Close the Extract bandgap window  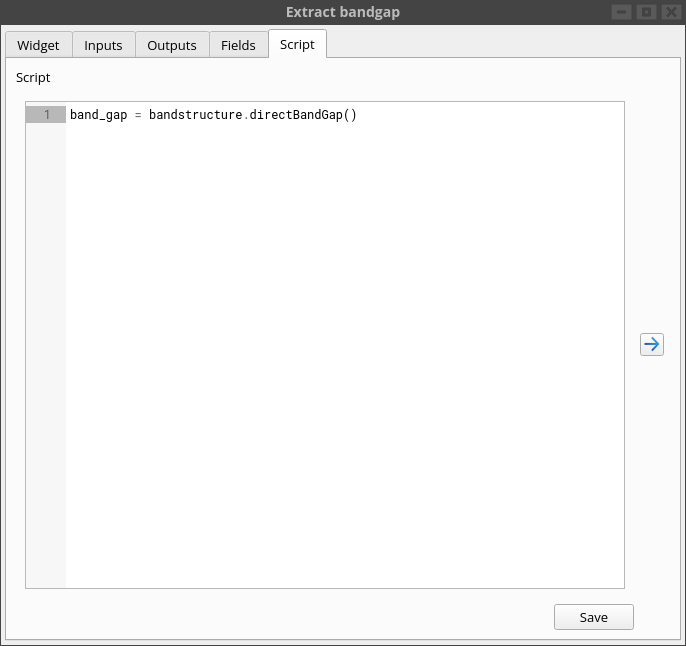(671, 12)
